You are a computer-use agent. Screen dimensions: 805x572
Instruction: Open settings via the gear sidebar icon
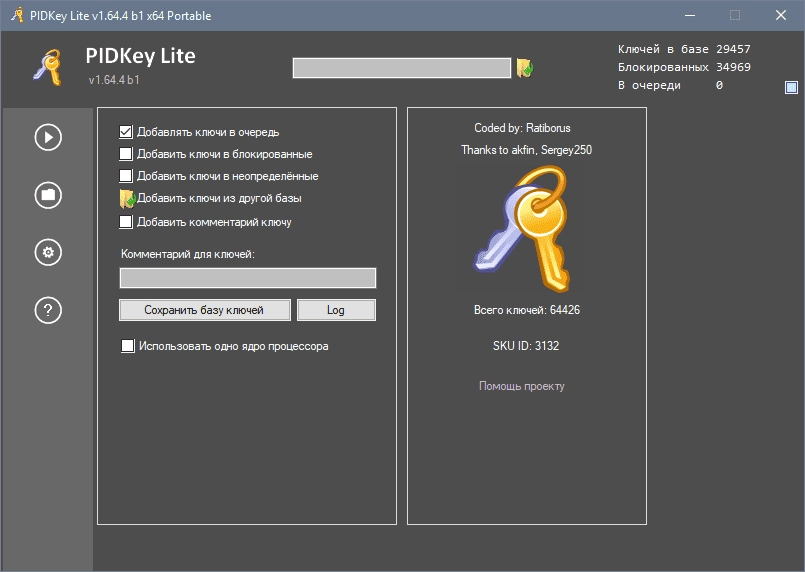[x=48, y=253]
